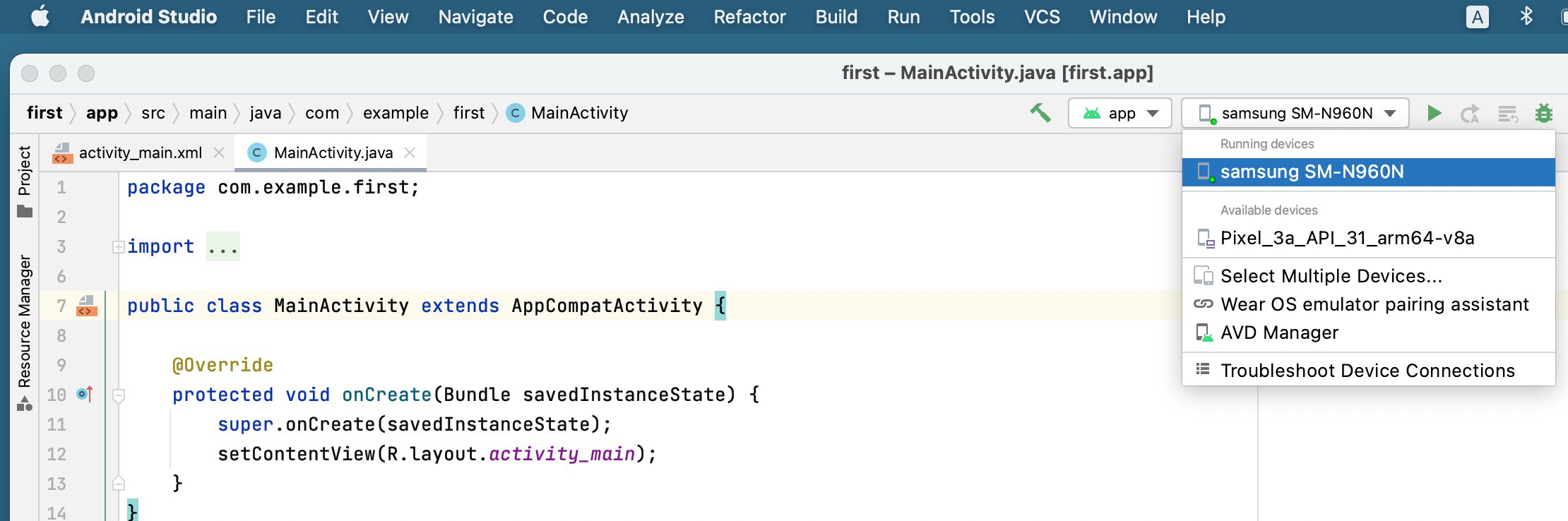Open the Navigate menu
This screenshot has height=521, width=1568.
pos(475,17)
